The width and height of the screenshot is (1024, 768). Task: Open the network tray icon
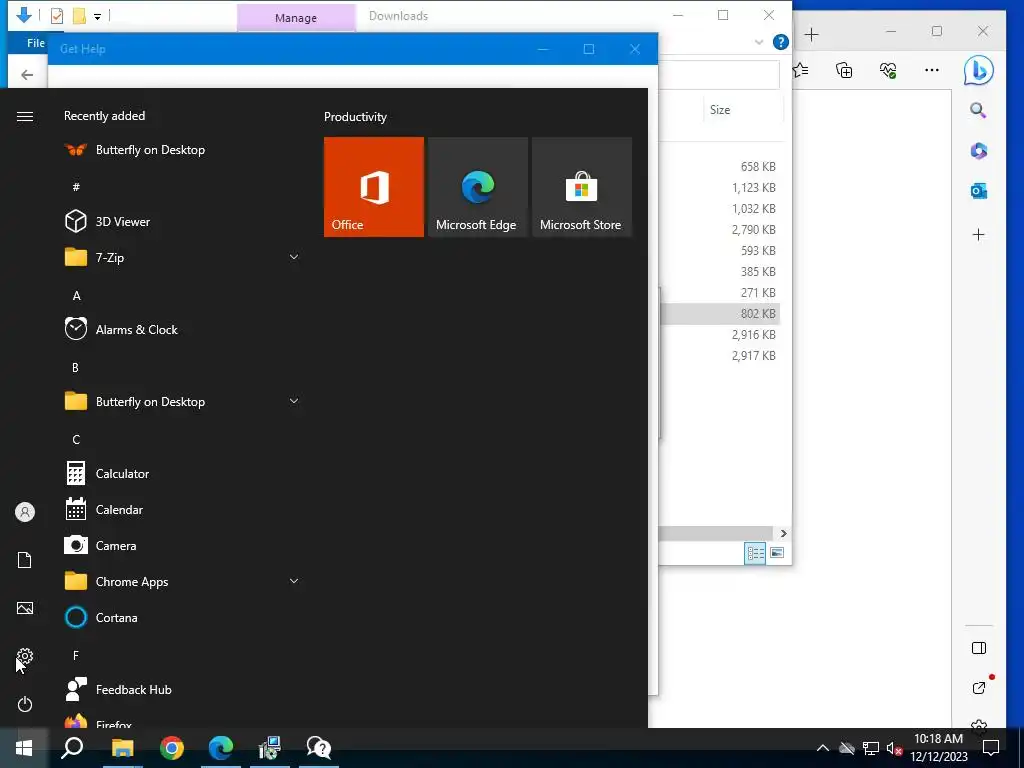click(871, 748)
